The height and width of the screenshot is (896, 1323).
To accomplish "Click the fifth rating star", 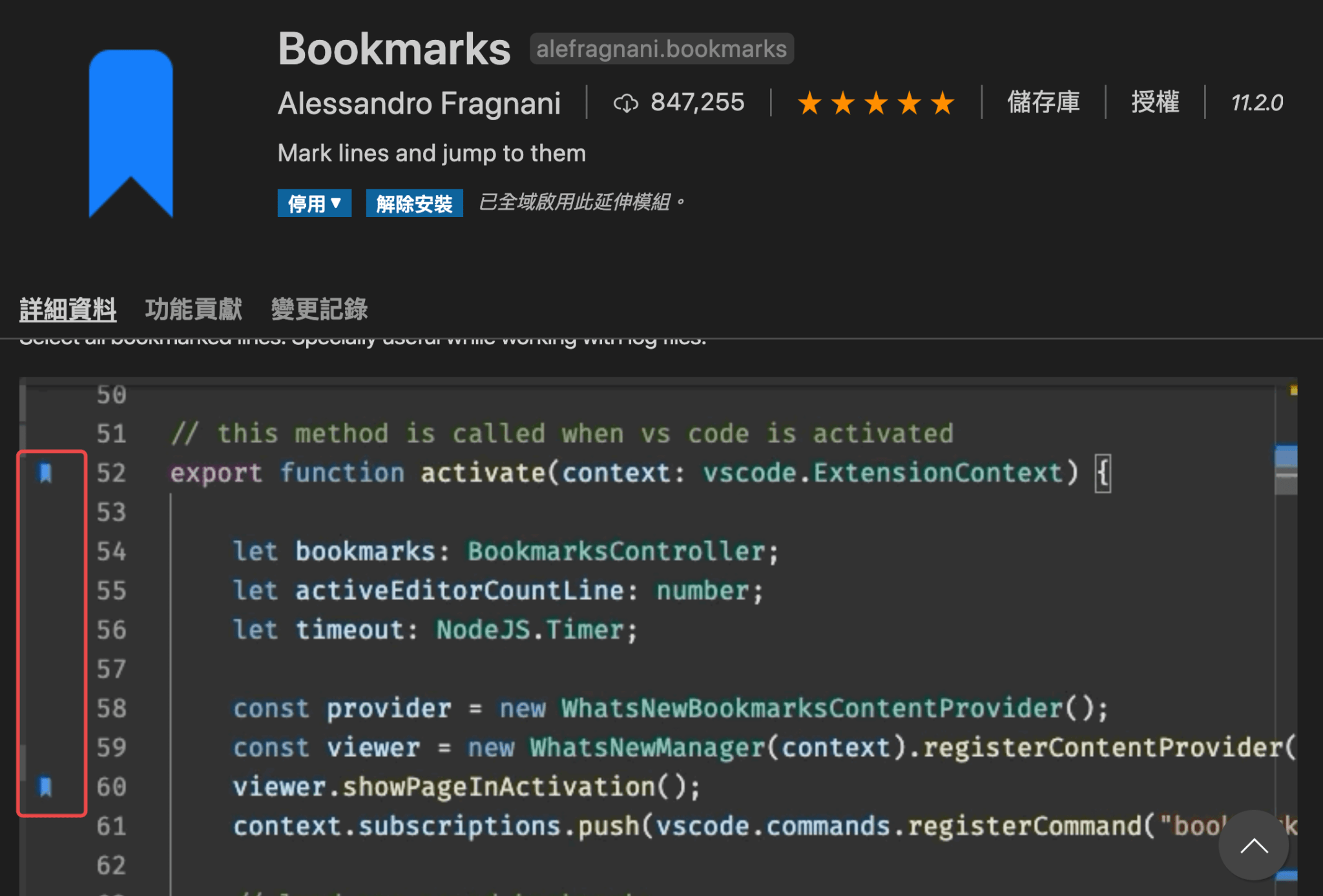I will 943,103.
